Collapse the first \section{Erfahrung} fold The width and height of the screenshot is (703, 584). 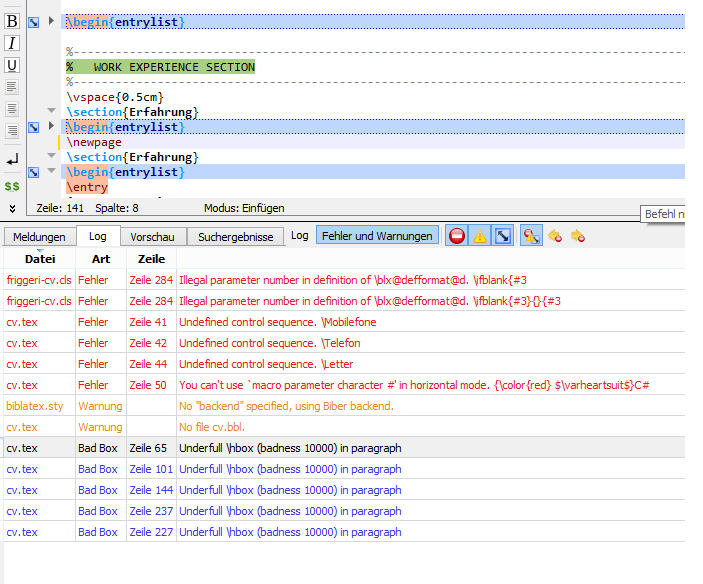point(52,110)
